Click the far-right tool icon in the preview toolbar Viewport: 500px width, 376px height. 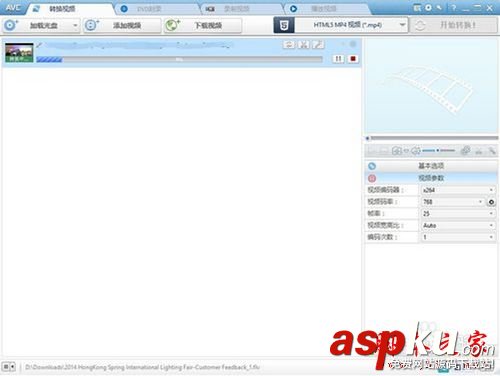tap(492, 151)
